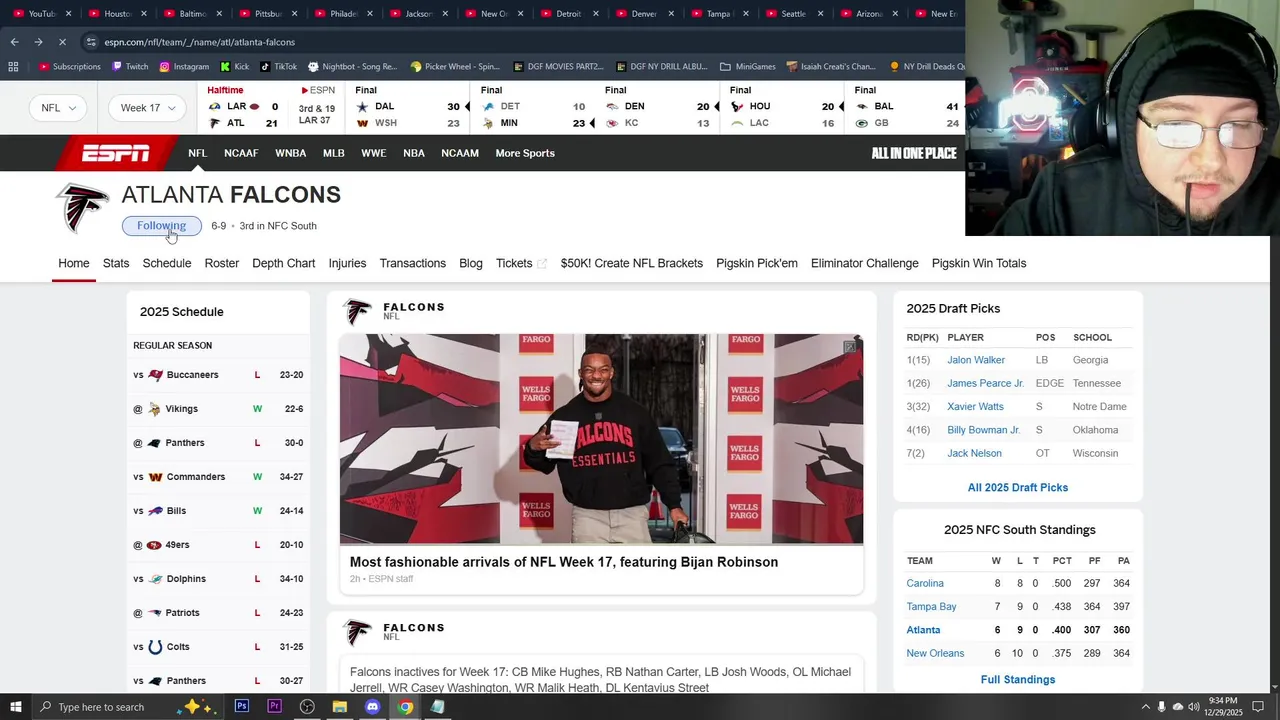The width and height of the screenshot is (1280, 720).
Task: Open the team Roster tab
Action: pyautogui.click(x=222, y=263)
